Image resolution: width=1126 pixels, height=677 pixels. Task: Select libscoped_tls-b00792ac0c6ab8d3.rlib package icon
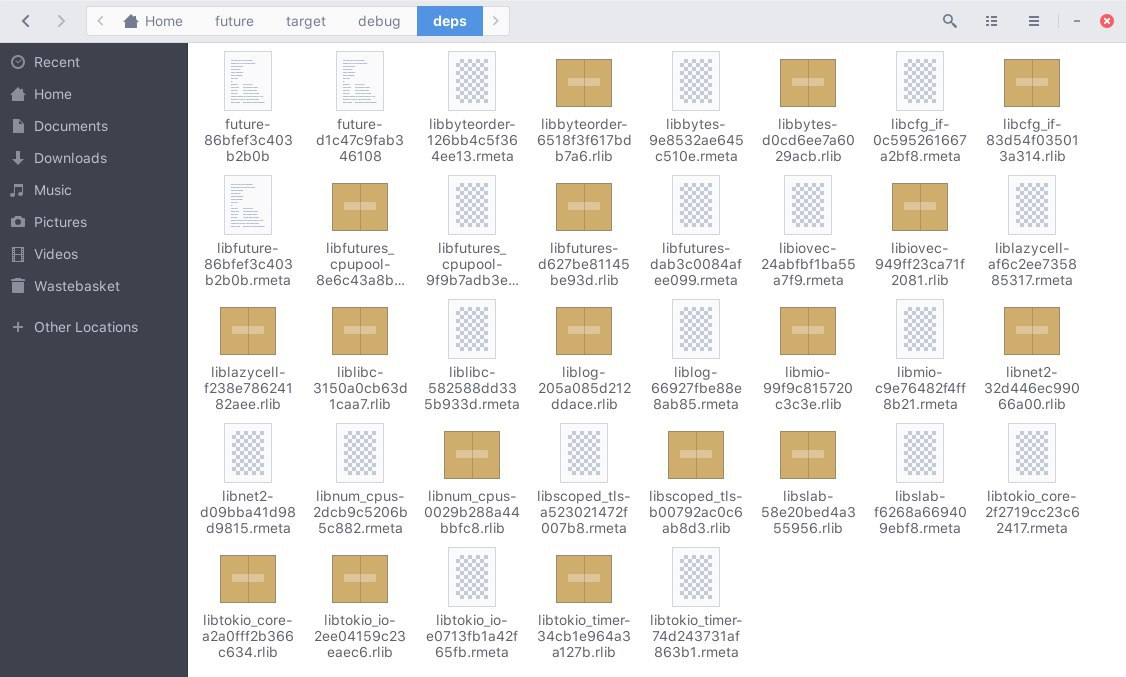coord(696,455)
